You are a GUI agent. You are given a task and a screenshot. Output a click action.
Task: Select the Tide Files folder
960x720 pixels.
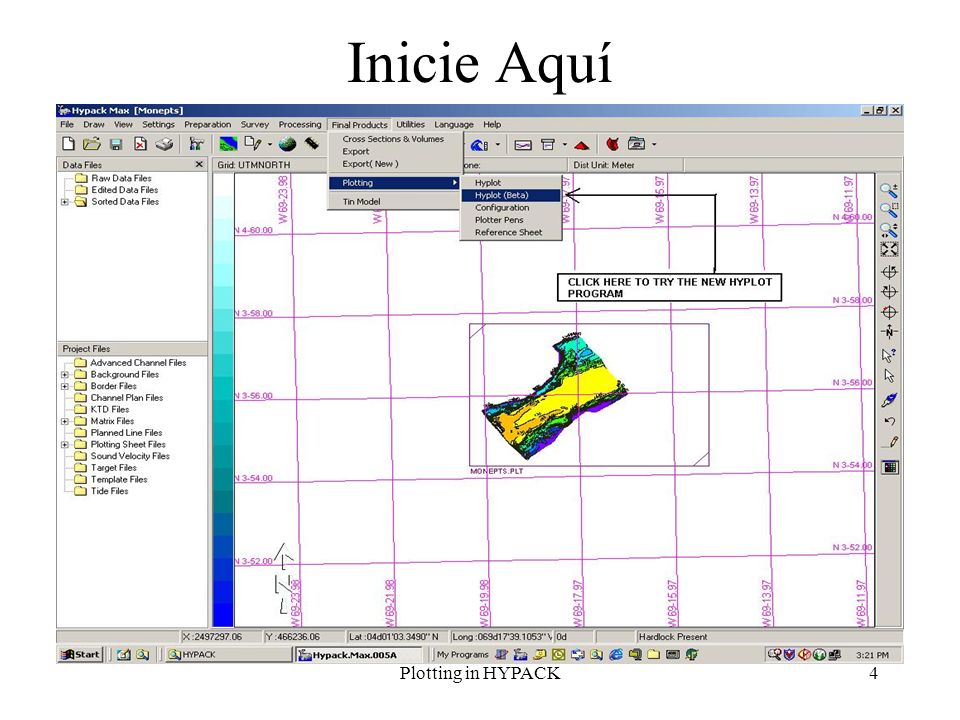pos(102,491)
